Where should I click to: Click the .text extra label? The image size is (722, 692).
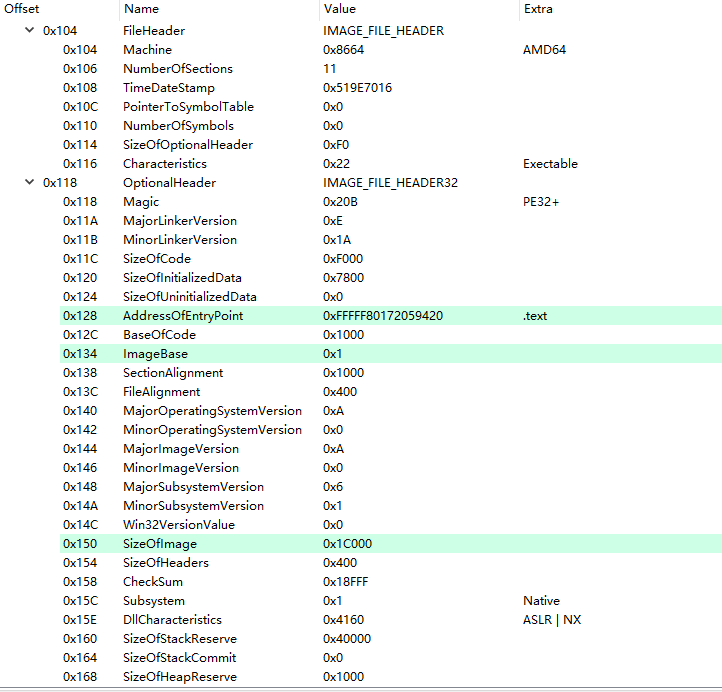click(535, 316)
